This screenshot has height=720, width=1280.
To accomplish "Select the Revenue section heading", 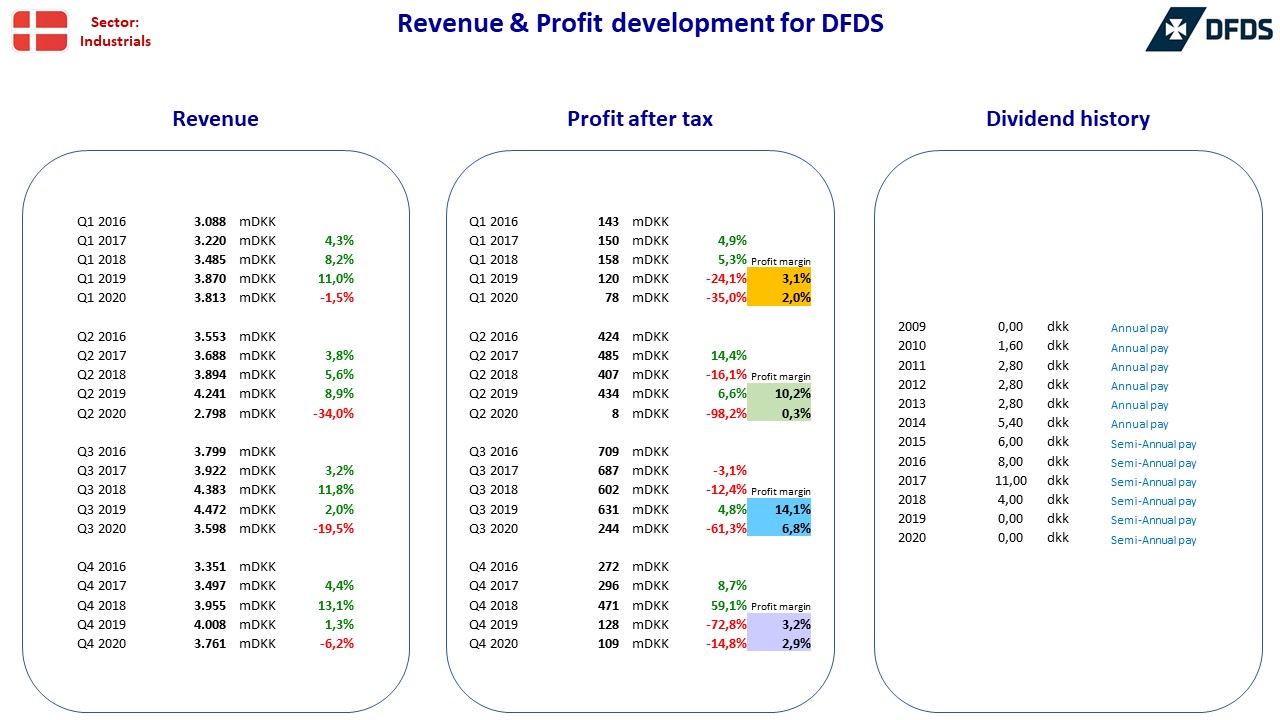I will pos(215,119).
